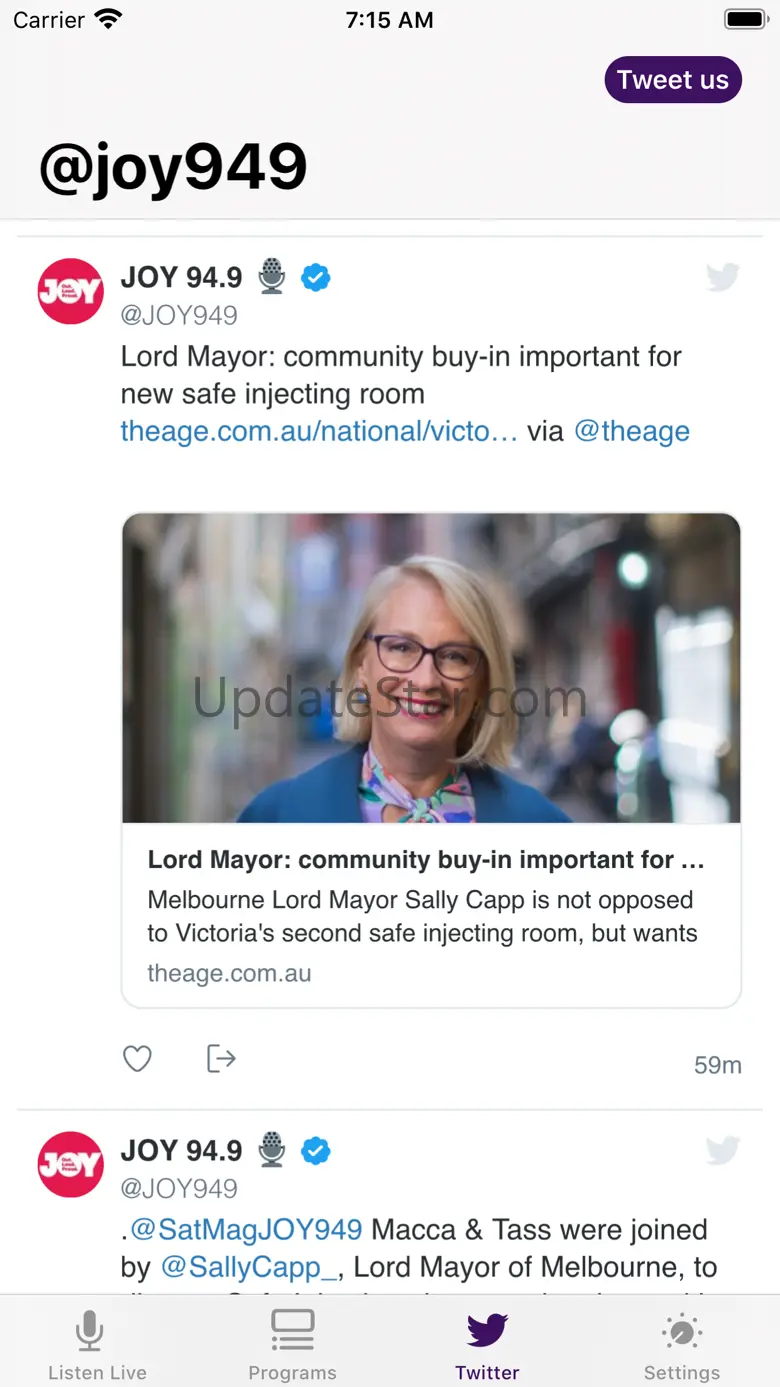Tap the @theage mention
Image resolution: width=780 pixels, height=1387 pixels.
pos(632,431)
